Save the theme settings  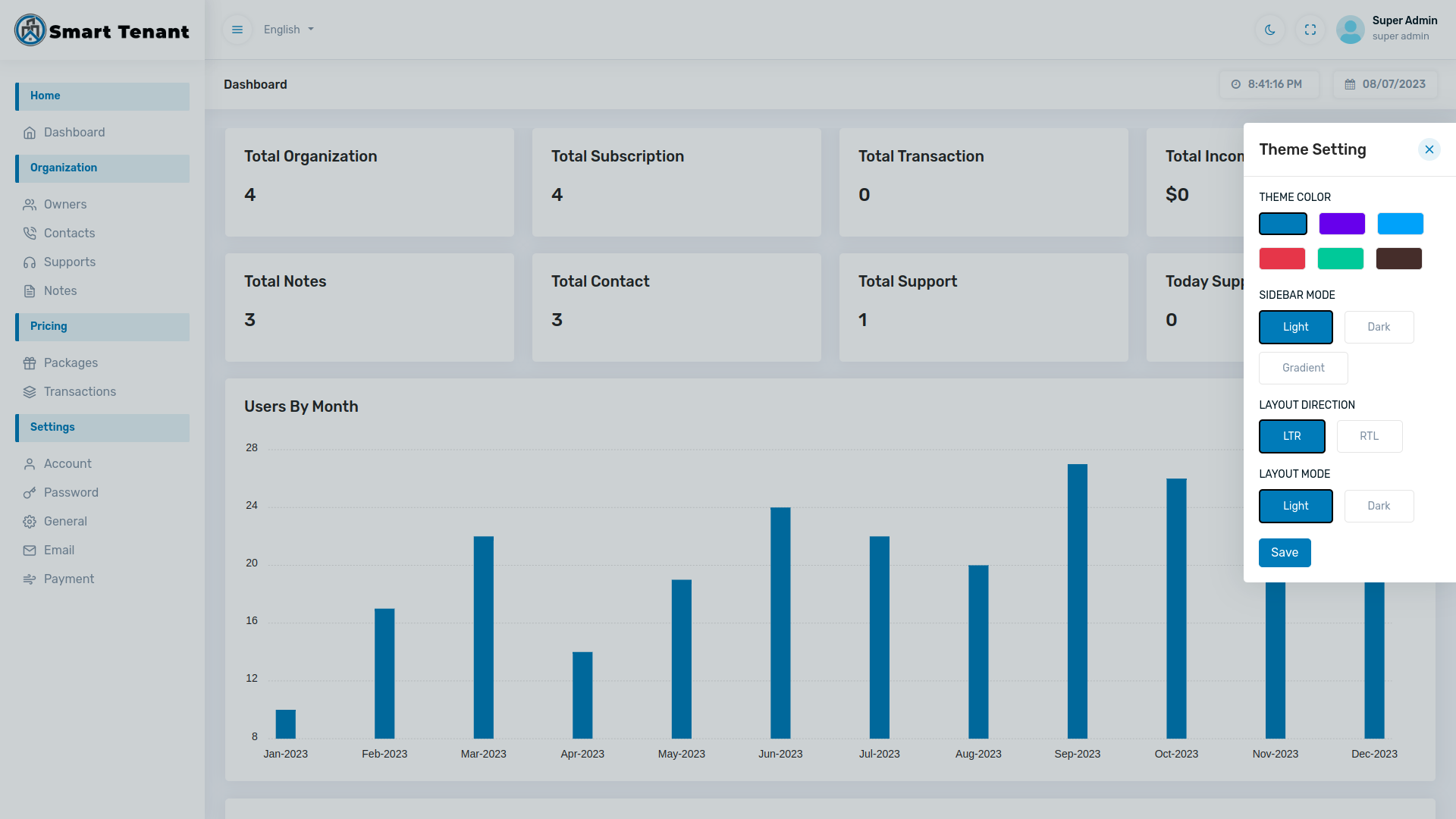[1285, 553]
